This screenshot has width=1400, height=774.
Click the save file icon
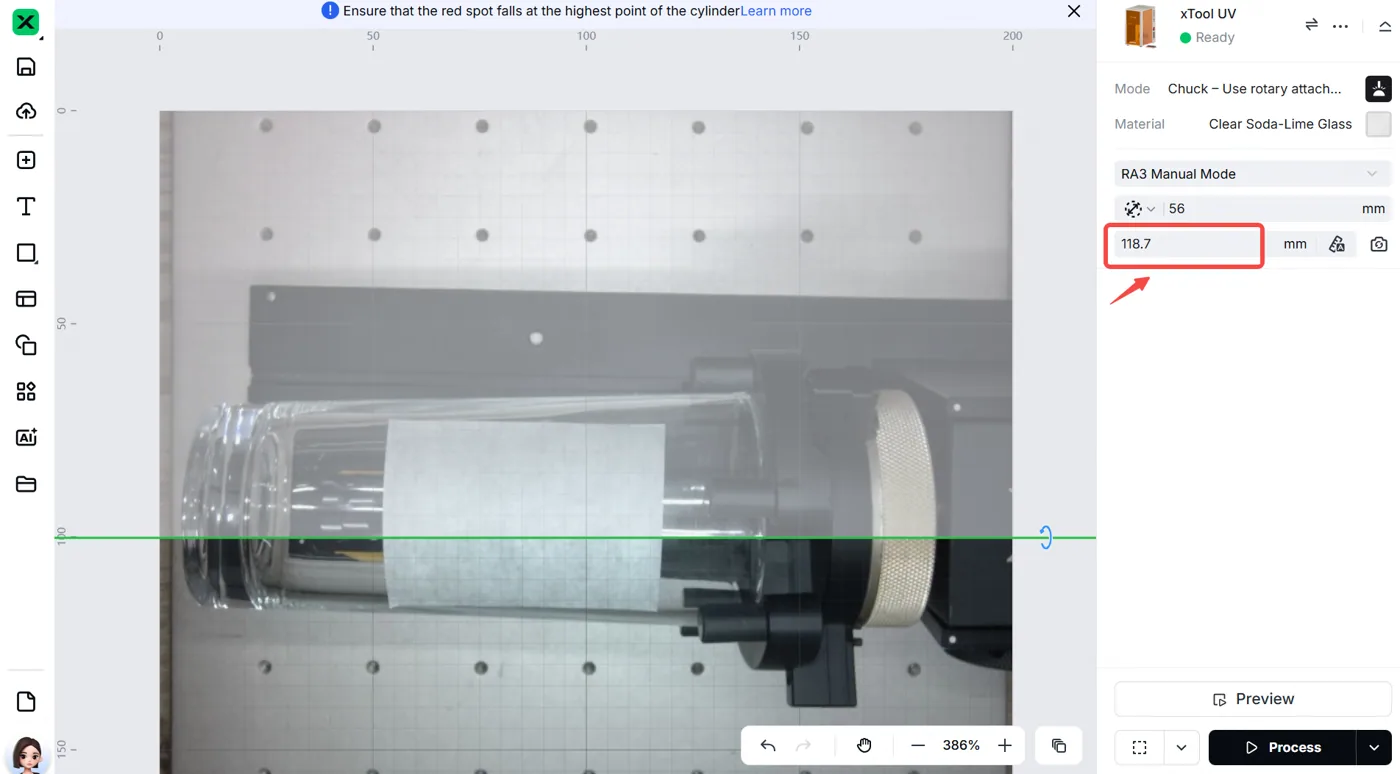click(x=26, y=67)
